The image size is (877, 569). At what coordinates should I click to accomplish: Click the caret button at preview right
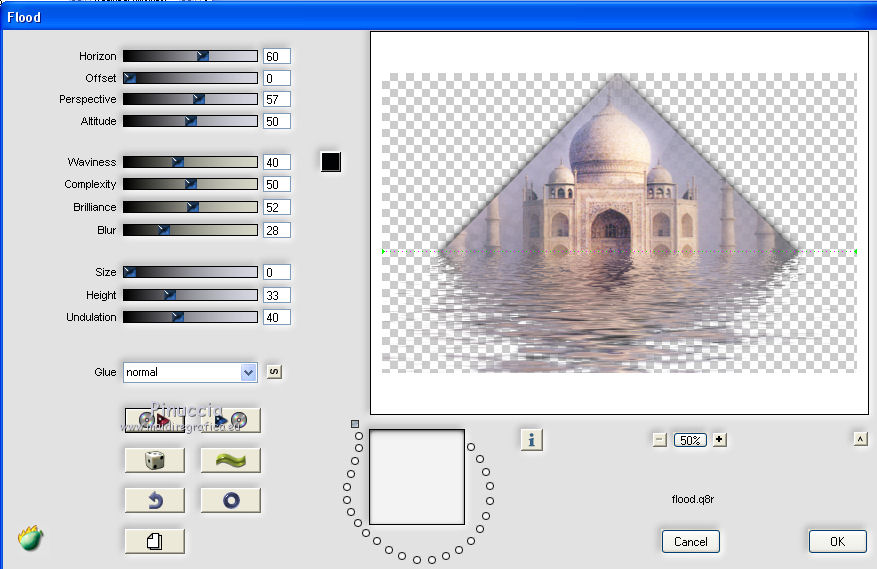point(860,439)
